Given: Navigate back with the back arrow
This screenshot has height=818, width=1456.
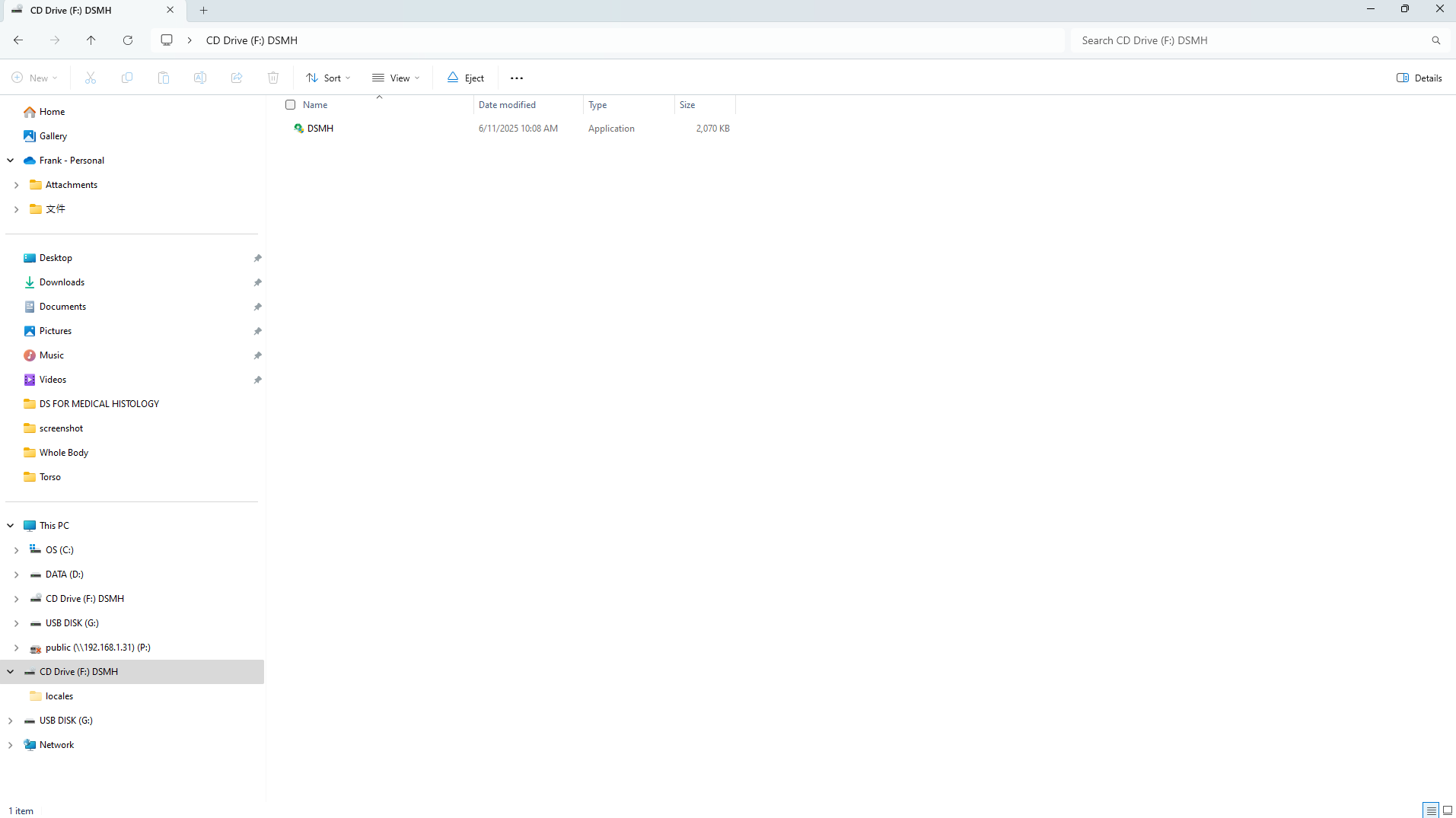Looking at the screenshot, I should (x=18, y=40).
